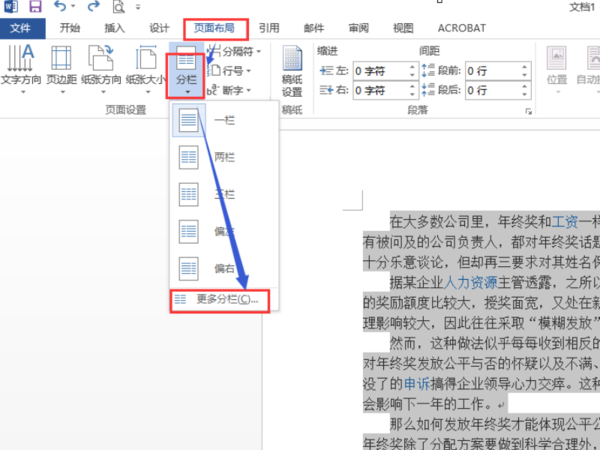The image size is (600, 450).
Task: Switch to the 开始 tab
Action: 70,28
